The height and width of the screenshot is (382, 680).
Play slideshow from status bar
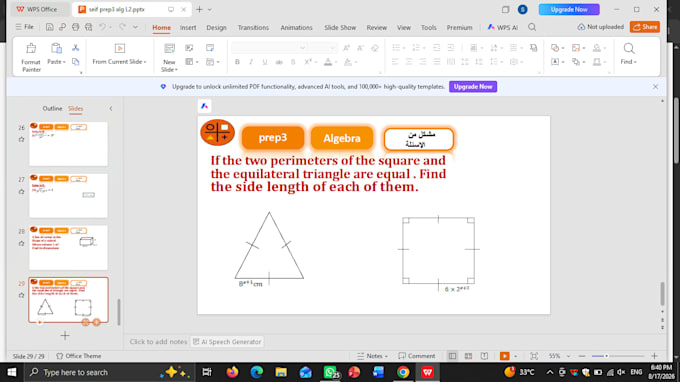tap(504, 356)
